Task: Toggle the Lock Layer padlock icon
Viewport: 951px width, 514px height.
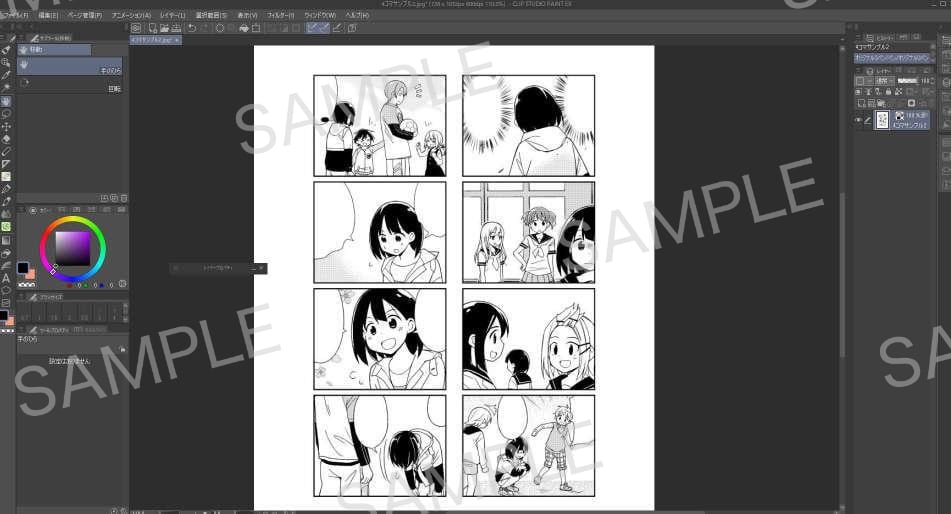Action: pos(889,92)
